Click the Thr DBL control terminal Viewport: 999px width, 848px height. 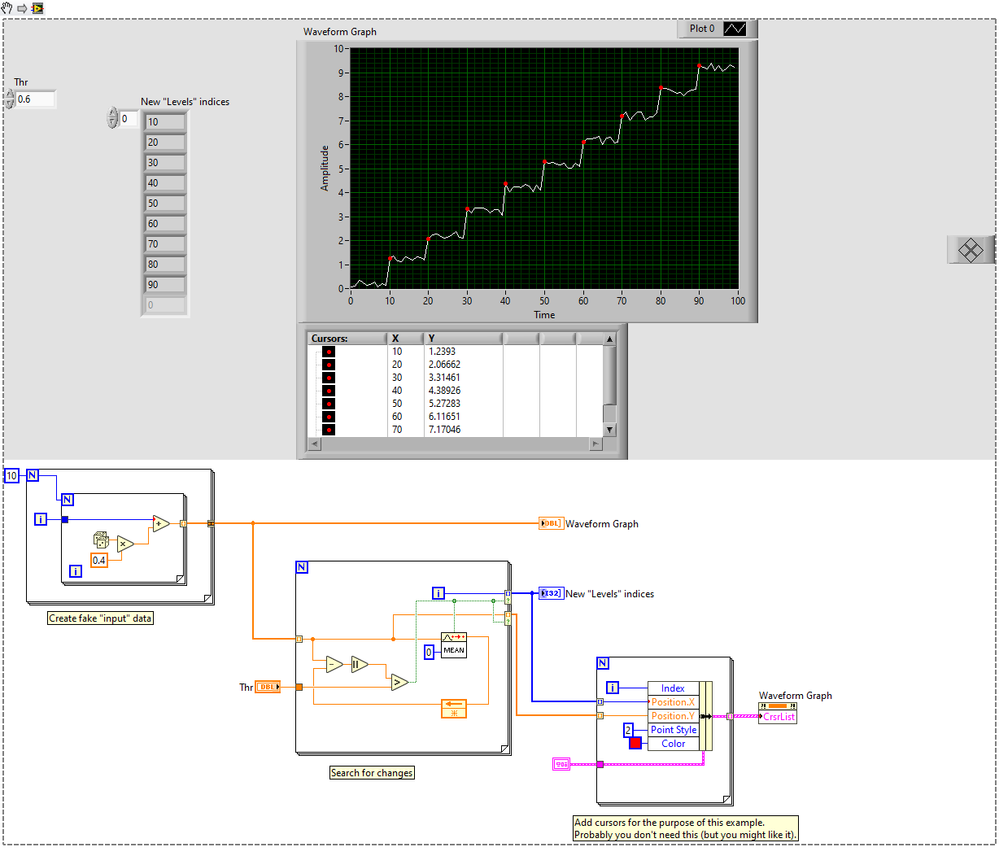(268, 687)
